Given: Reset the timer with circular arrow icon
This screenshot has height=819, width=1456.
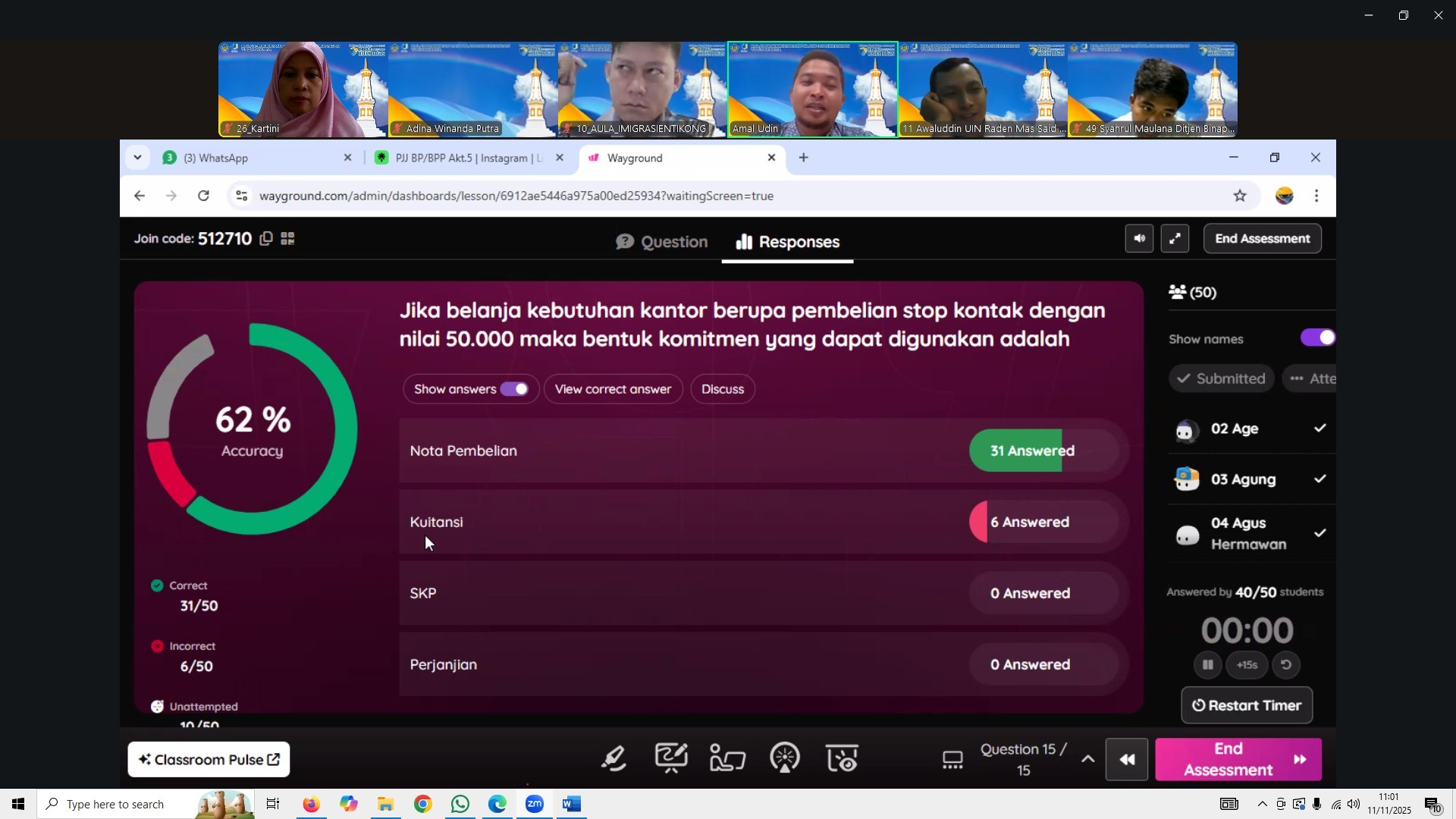Looking at the screenshot, I should pyautogui.click(x=1286, y=665).
